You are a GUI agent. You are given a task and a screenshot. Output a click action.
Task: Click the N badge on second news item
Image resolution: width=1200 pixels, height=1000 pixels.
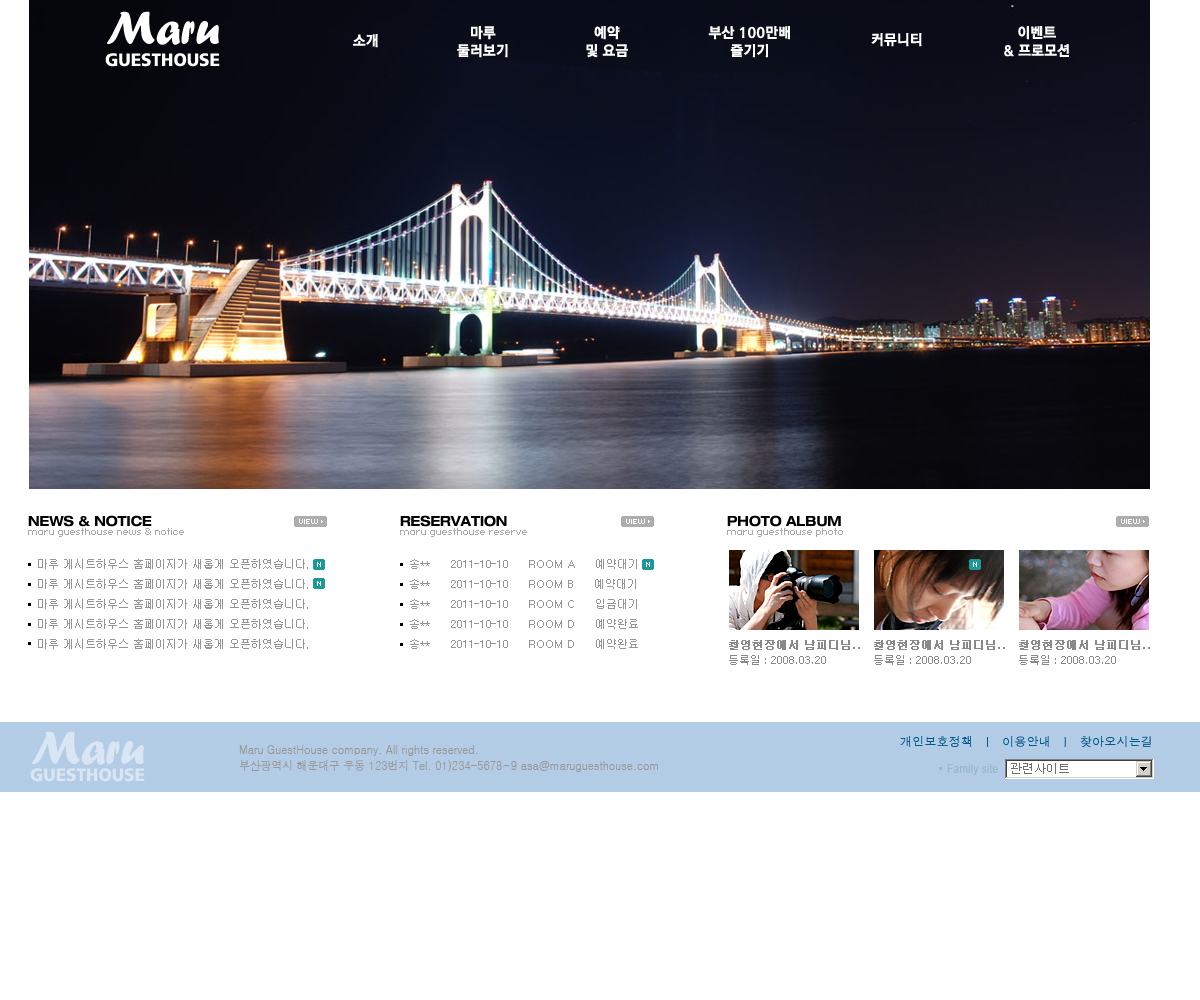318,584
